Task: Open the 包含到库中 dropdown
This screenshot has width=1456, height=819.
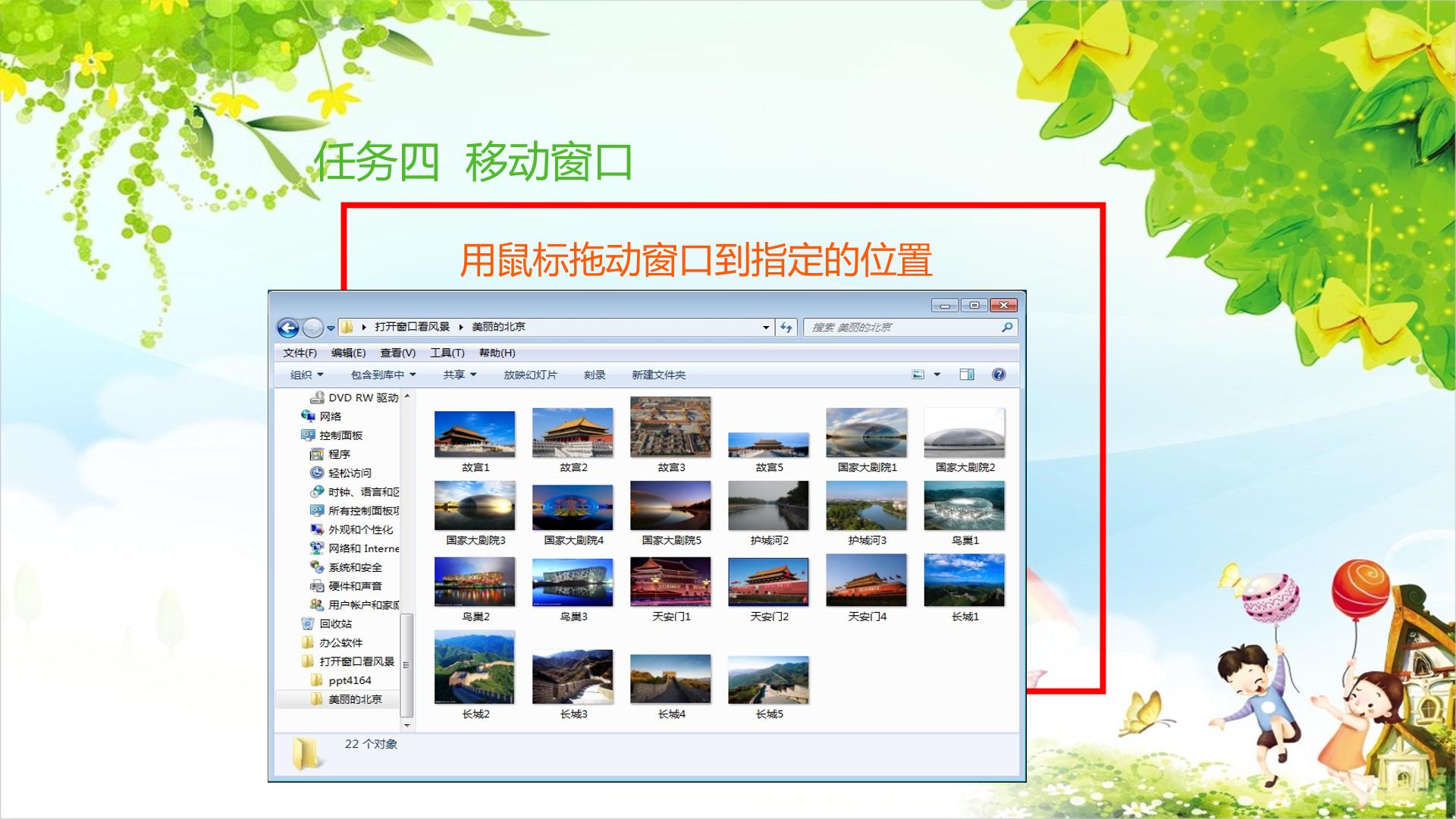Action: (383, 375)
